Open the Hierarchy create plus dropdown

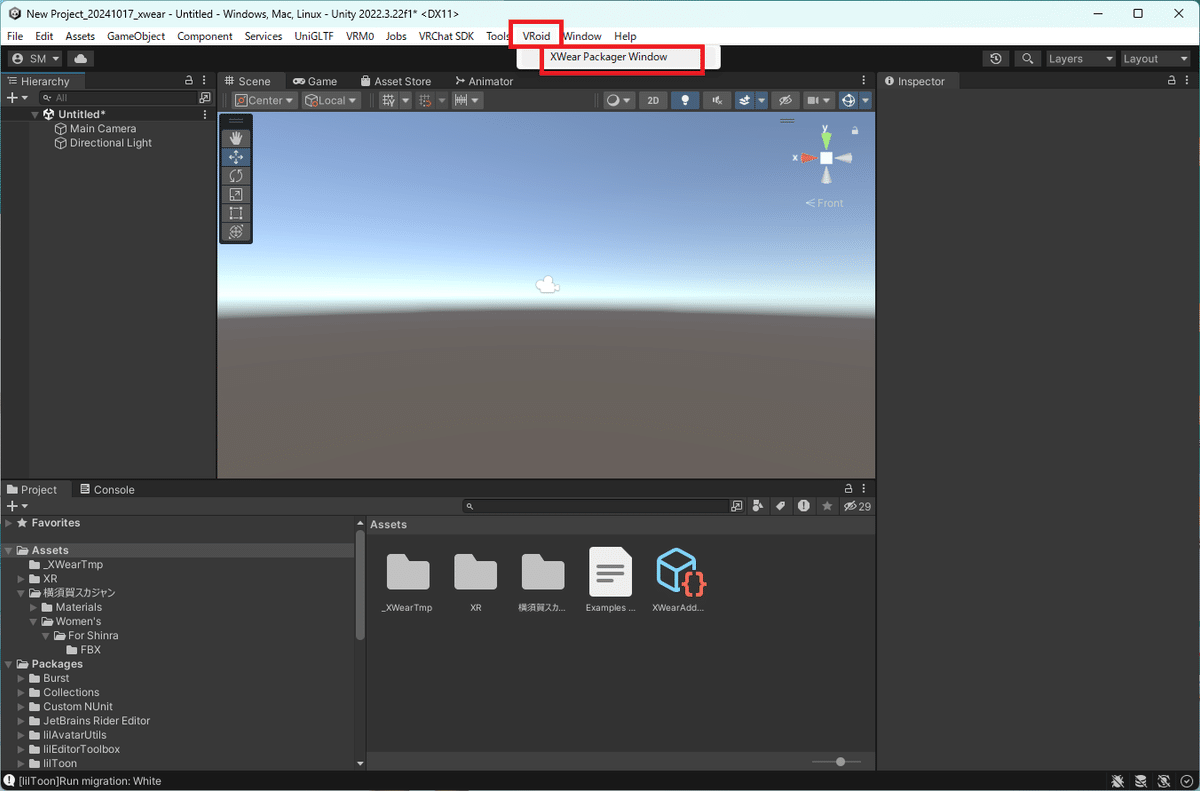17,98
